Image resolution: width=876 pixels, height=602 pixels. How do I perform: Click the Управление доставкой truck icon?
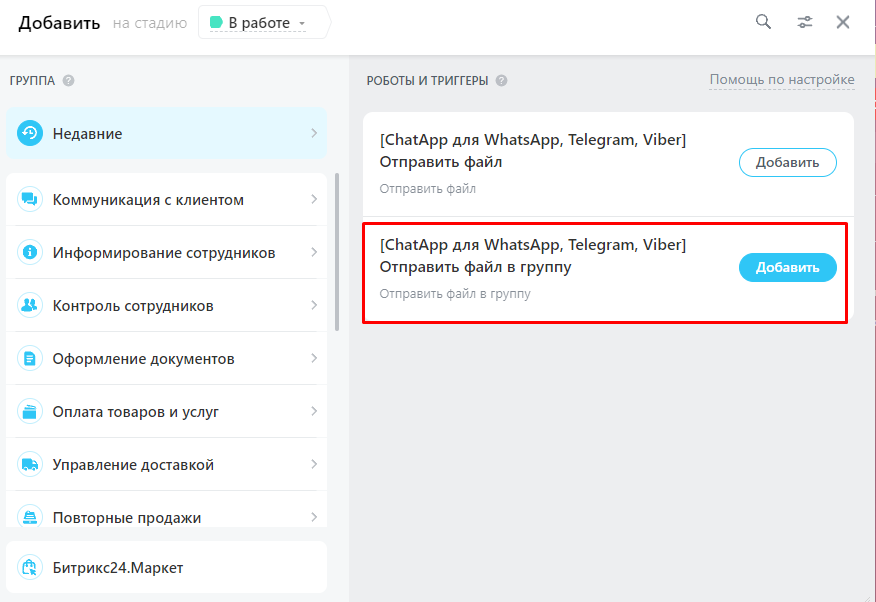pos(30,465)
